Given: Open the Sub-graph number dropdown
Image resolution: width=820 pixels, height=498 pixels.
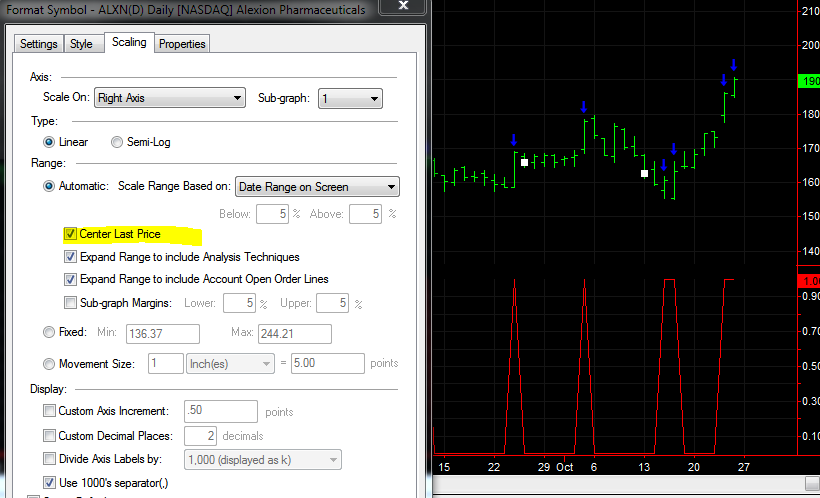Looking at the screenshot, I should (x=350, y=98).
